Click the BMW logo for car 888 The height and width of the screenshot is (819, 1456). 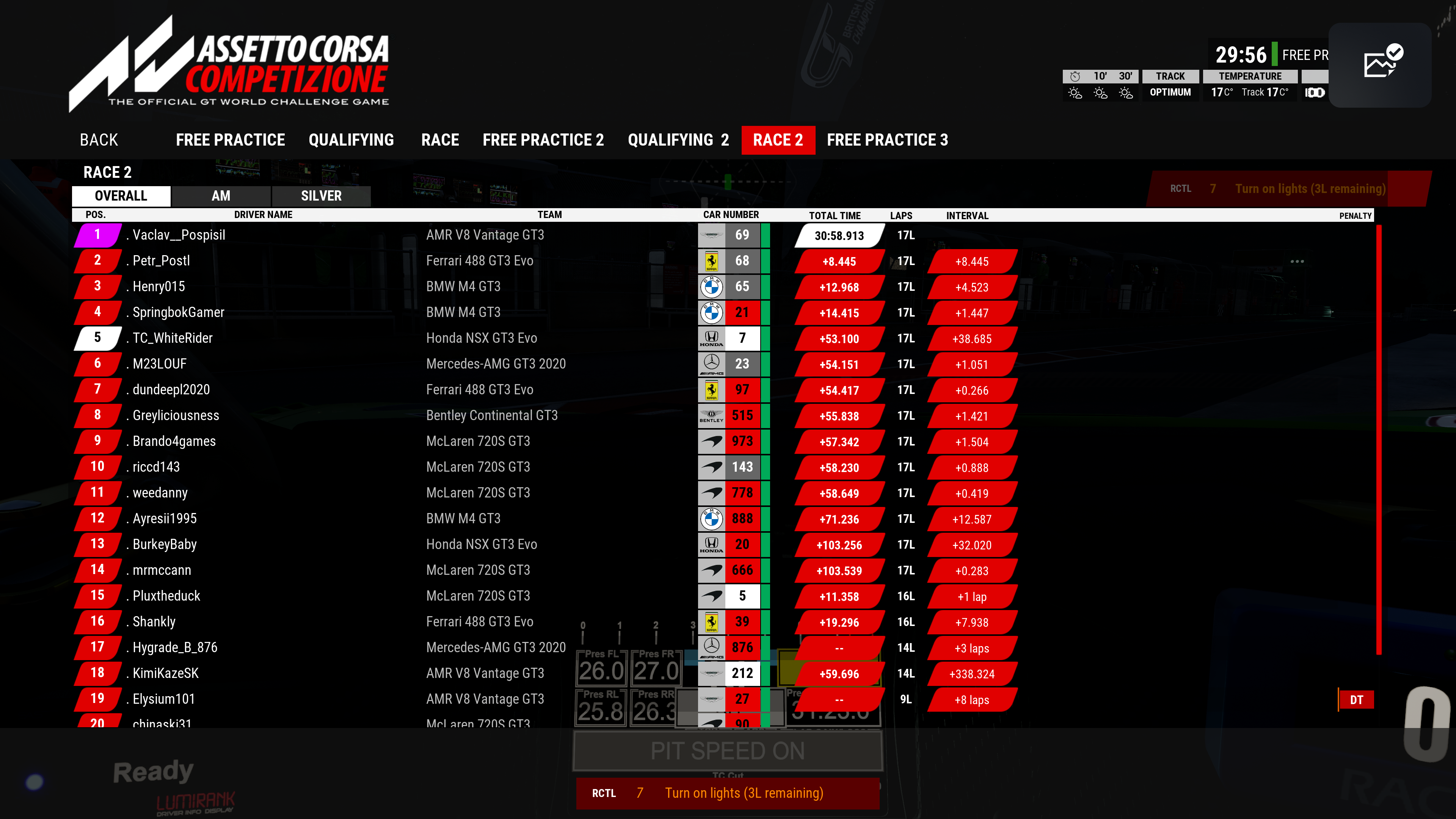pyautogui.click(x=712, y=519)
